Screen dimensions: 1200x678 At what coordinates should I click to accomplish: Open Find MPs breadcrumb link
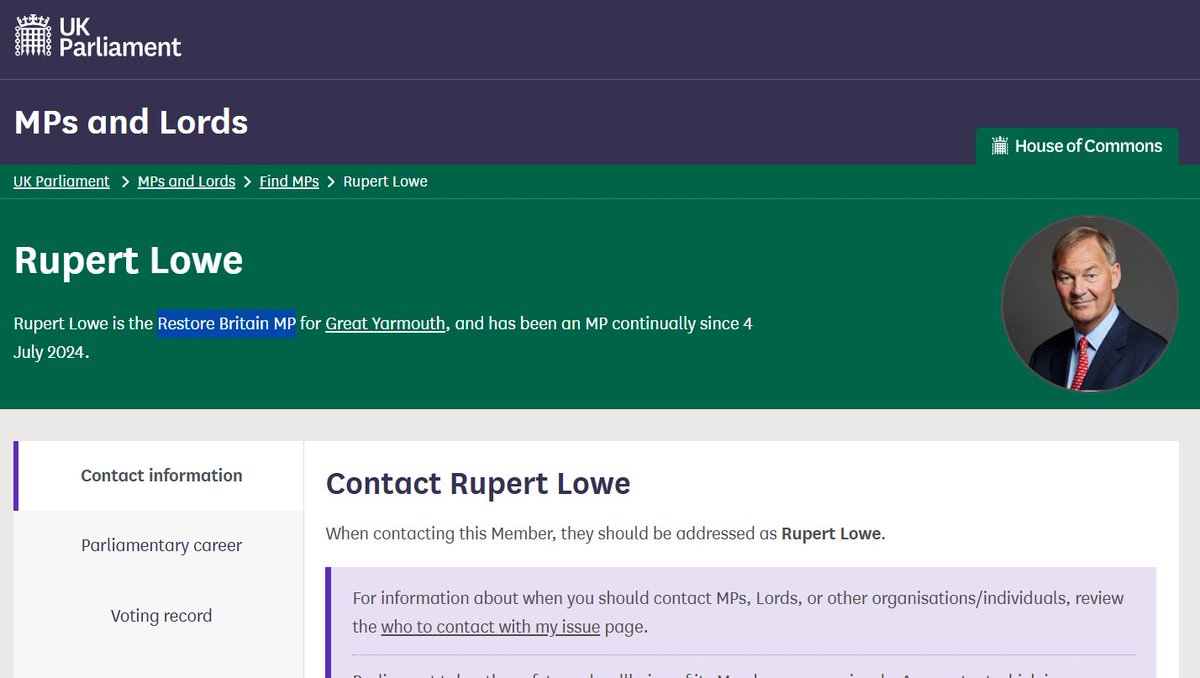290,181
